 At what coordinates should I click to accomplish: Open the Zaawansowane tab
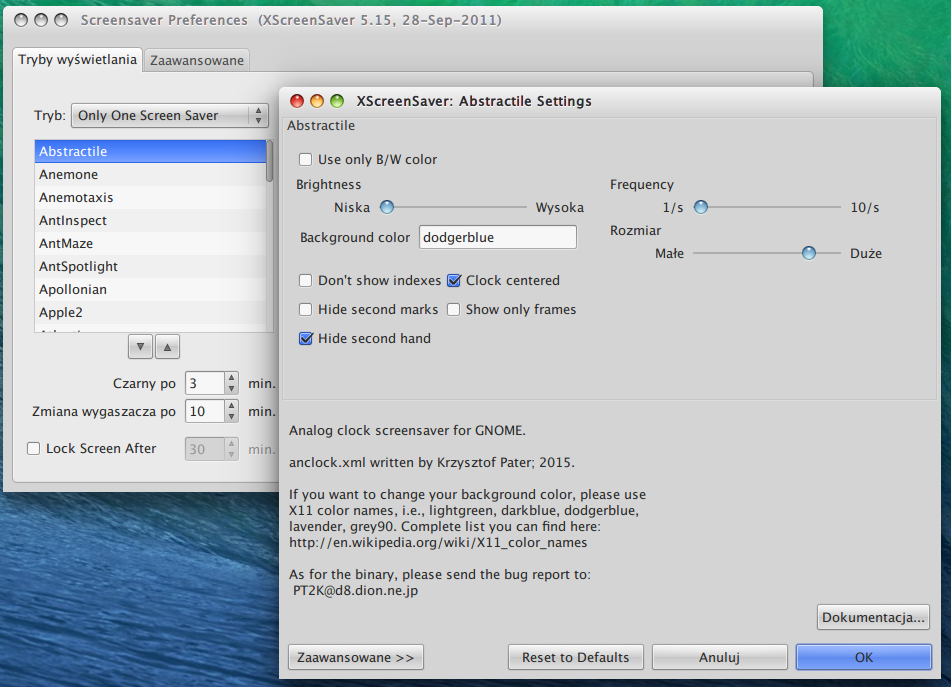(x=197, y=60)
